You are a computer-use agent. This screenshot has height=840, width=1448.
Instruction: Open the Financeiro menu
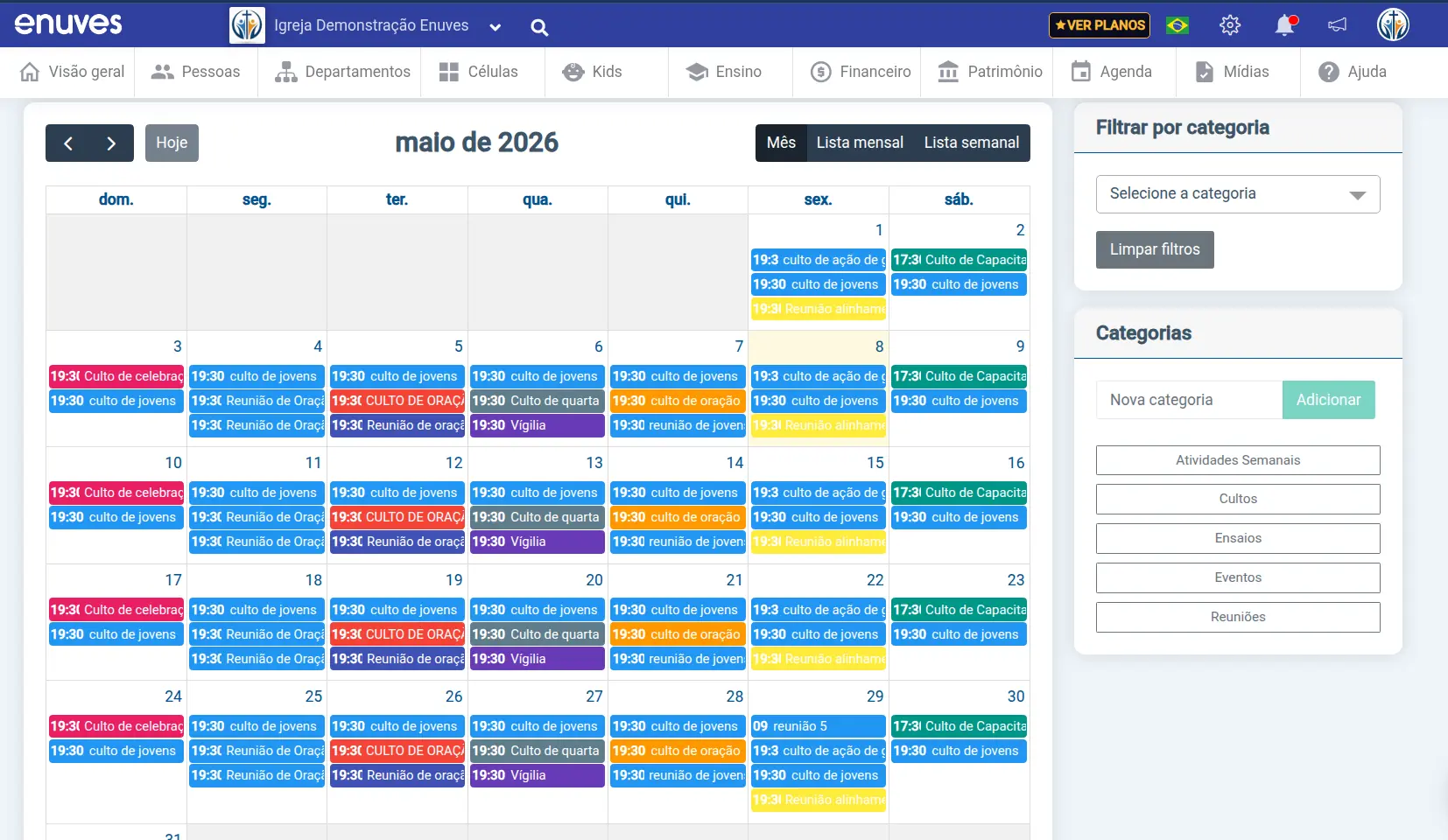click(861, 72)
